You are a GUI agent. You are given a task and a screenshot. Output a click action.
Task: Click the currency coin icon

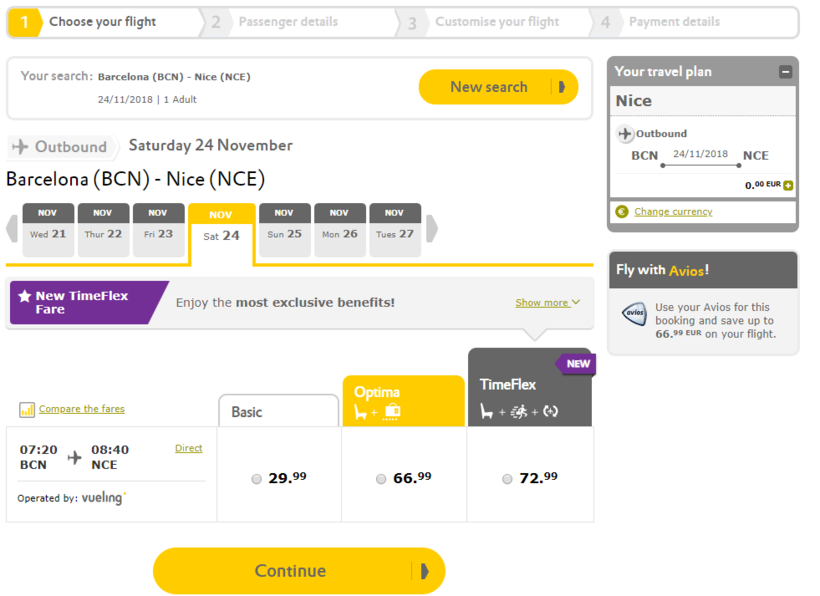622,212
